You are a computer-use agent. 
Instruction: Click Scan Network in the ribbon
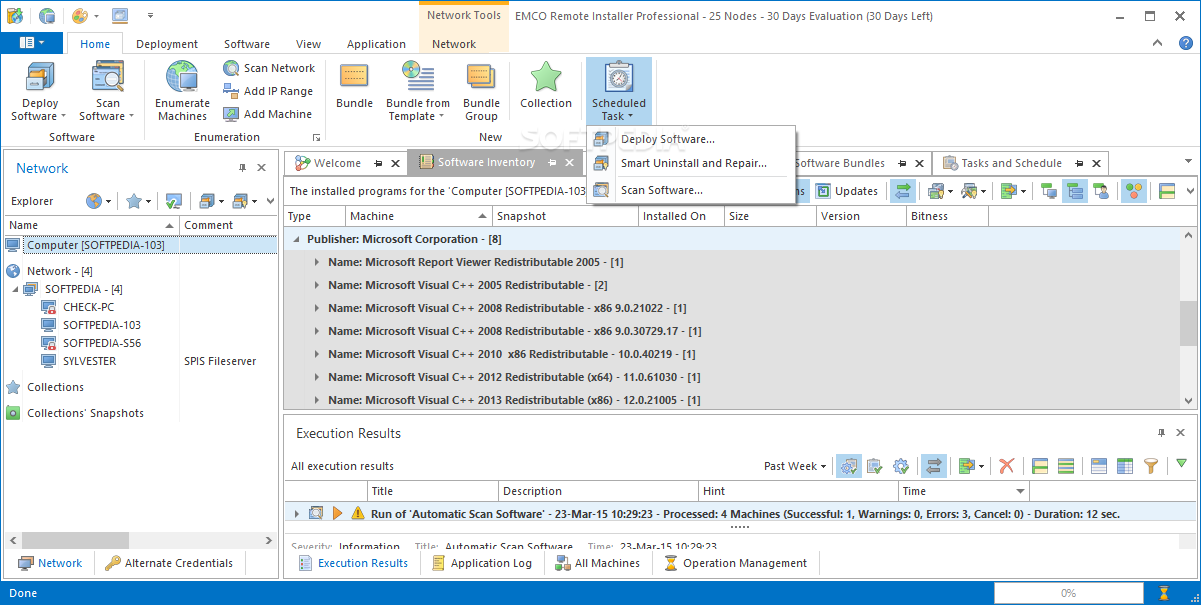(269, 68)
